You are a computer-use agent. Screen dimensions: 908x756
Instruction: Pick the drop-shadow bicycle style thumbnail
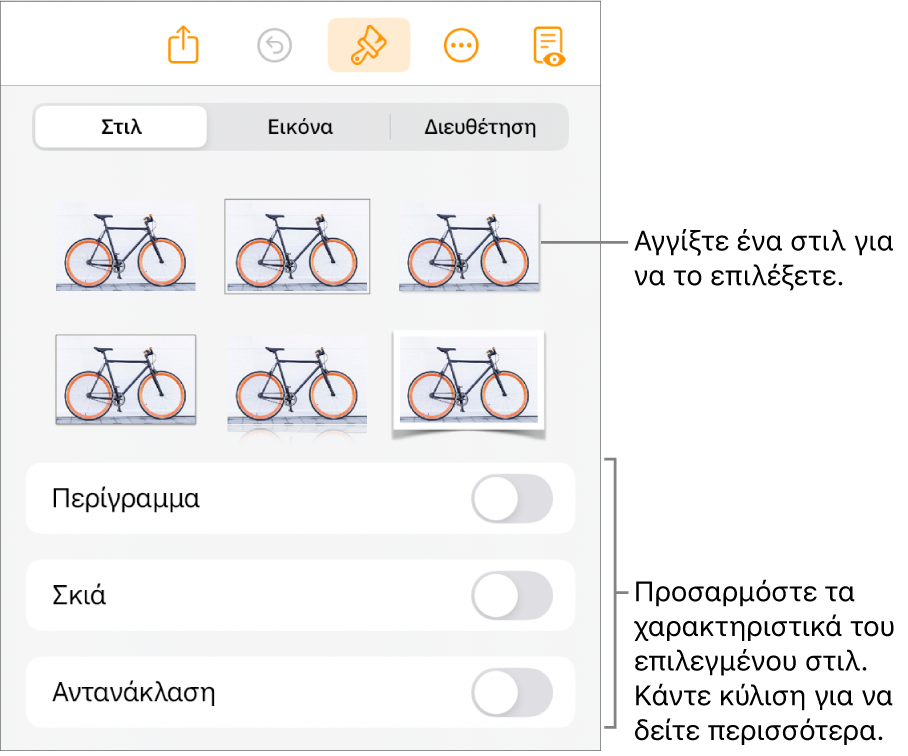pos(469,246)
